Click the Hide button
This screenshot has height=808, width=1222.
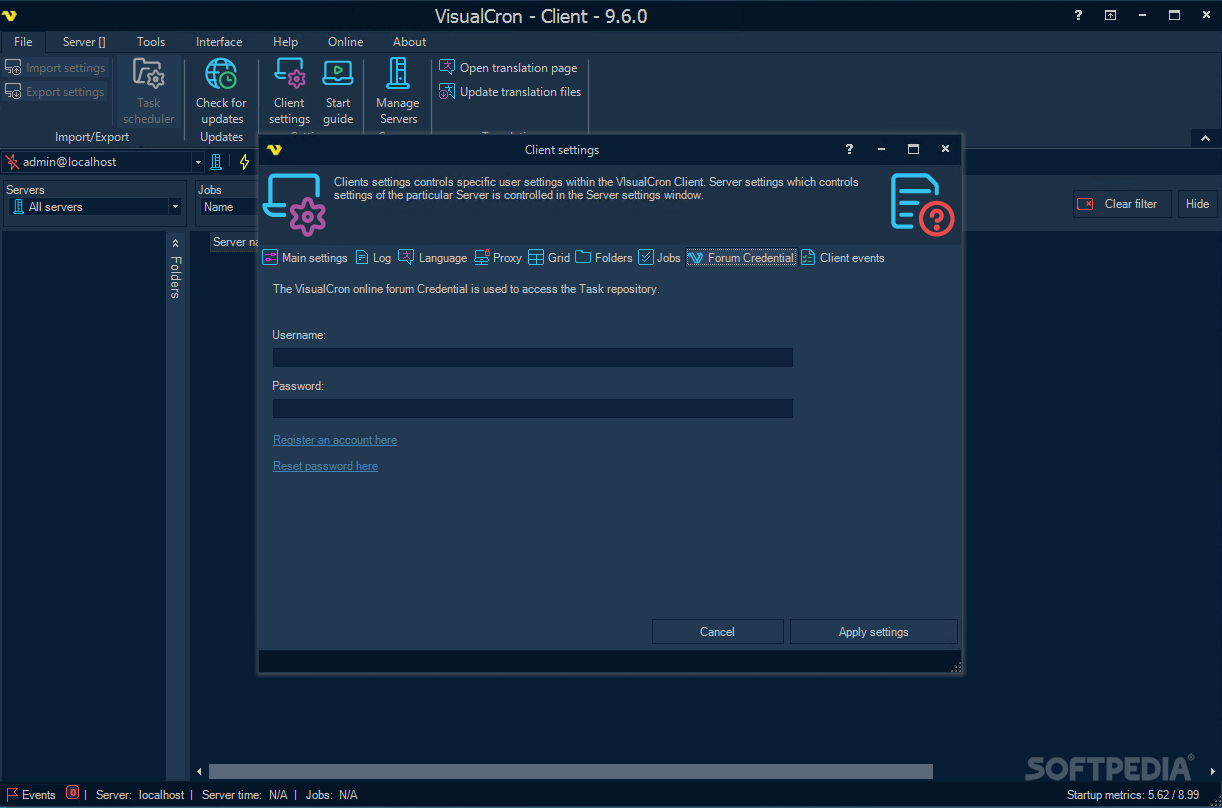1197,204
